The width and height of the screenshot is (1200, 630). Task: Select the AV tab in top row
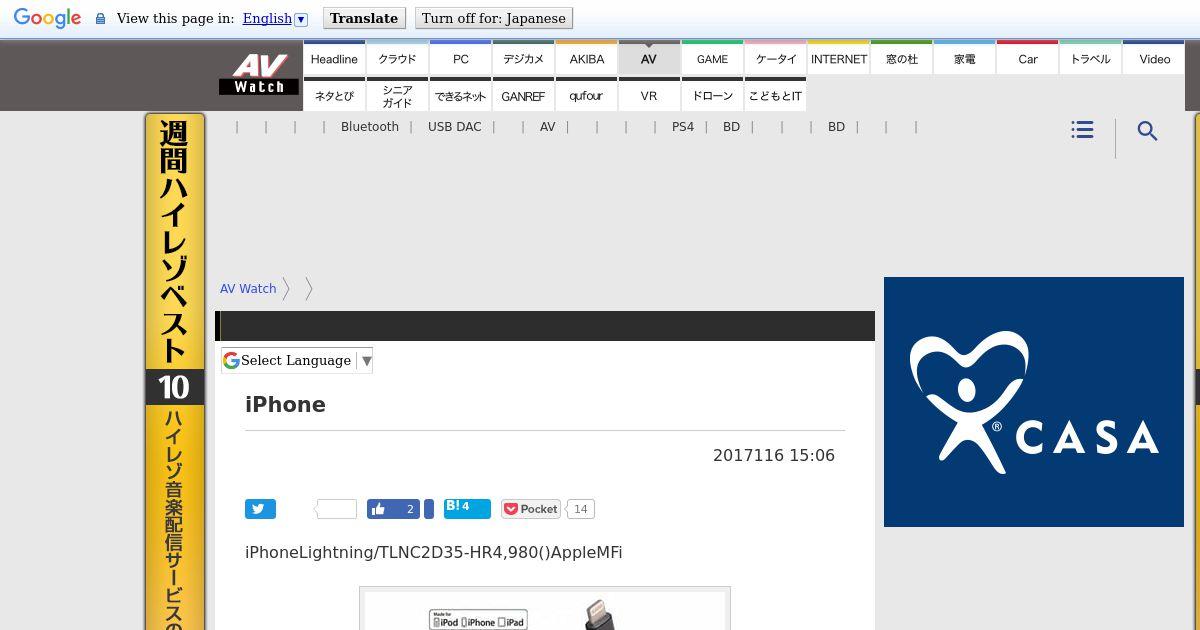click(649, 59)
